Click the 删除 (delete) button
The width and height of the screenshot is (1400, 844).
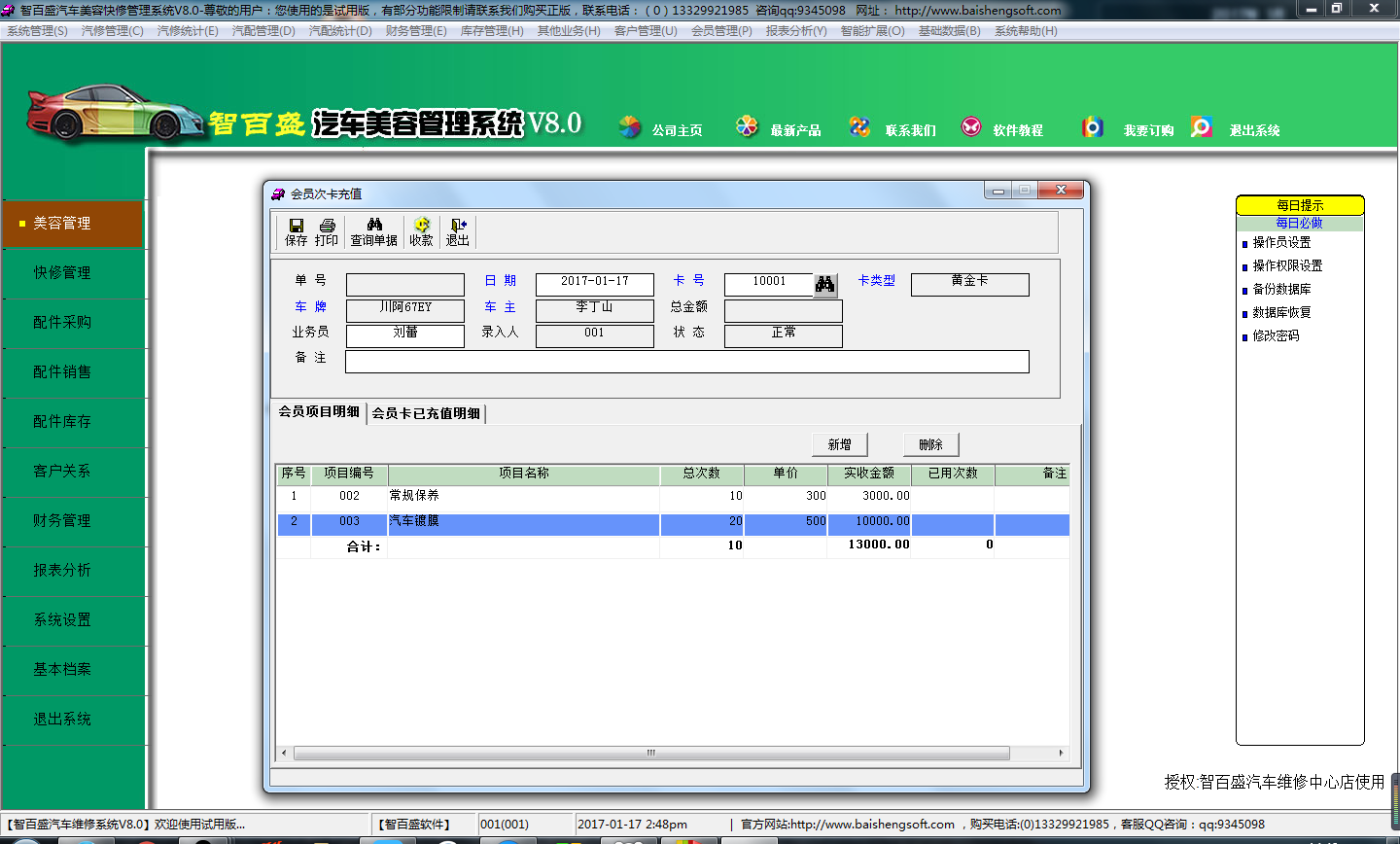pyautogui.click(x=930, y=444)
